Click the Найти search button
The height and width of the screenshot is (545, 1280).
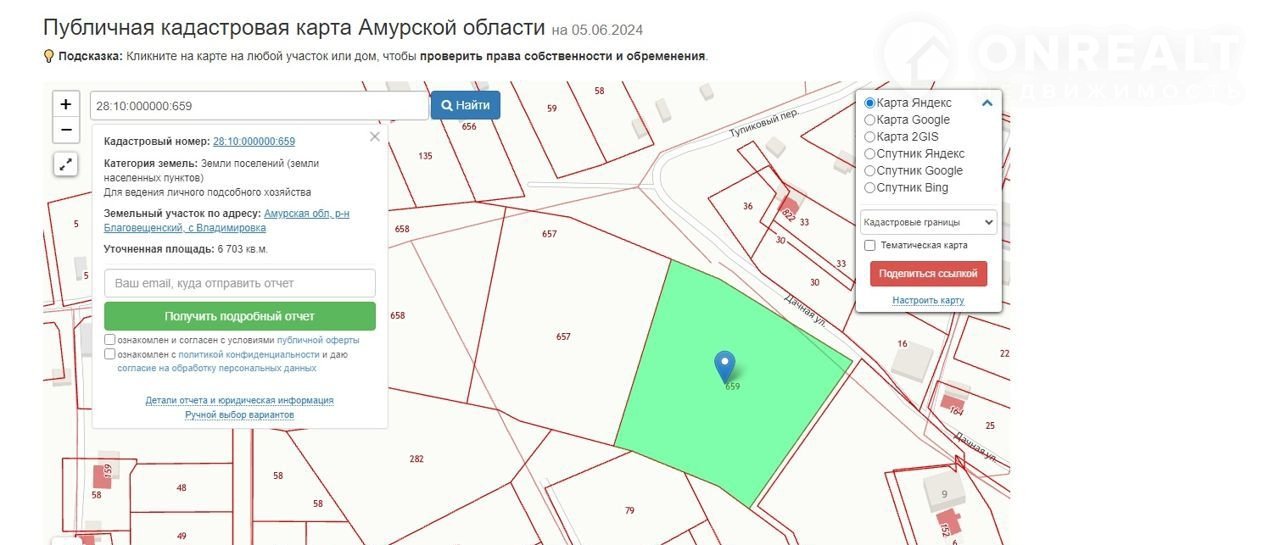pyautogui.click(x=465, y=105)
